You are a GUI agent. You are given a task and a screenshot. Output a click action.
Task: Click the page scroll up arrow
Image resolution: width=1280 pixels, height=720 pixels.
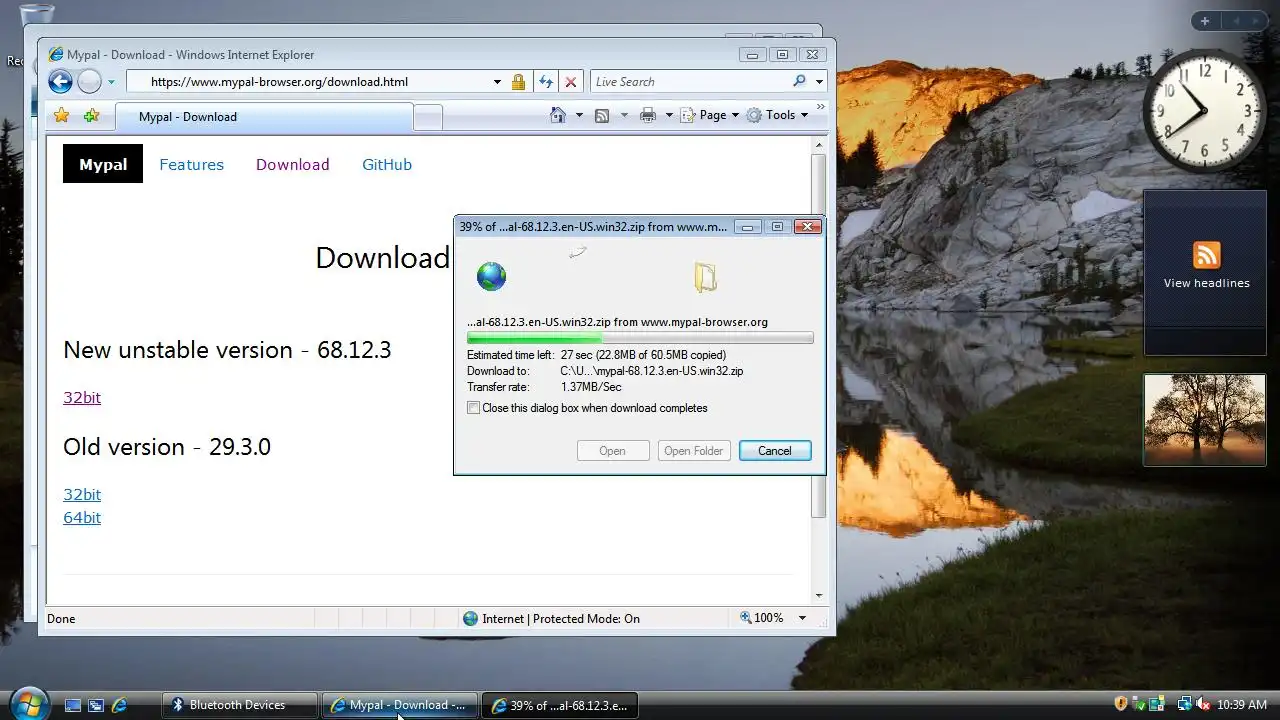pyautogui.click(x=819, y=146)
